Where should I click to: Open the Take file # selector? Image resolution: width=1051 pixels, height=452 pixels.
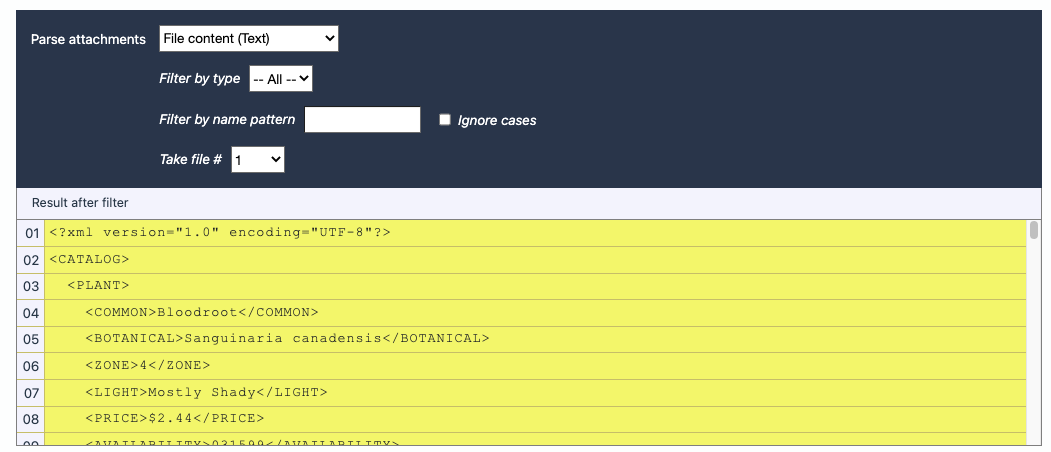coord(257,159)
